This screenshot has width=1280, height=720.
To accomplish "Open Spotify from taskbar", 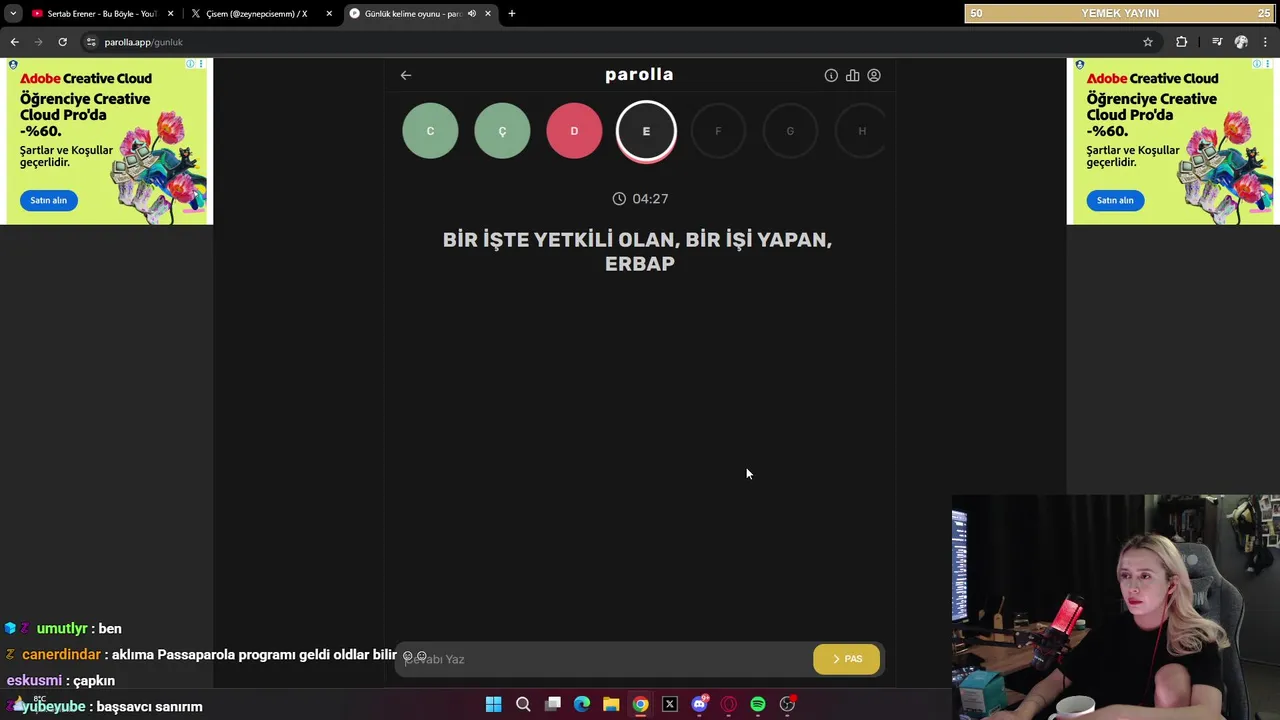I will (758, 705).
